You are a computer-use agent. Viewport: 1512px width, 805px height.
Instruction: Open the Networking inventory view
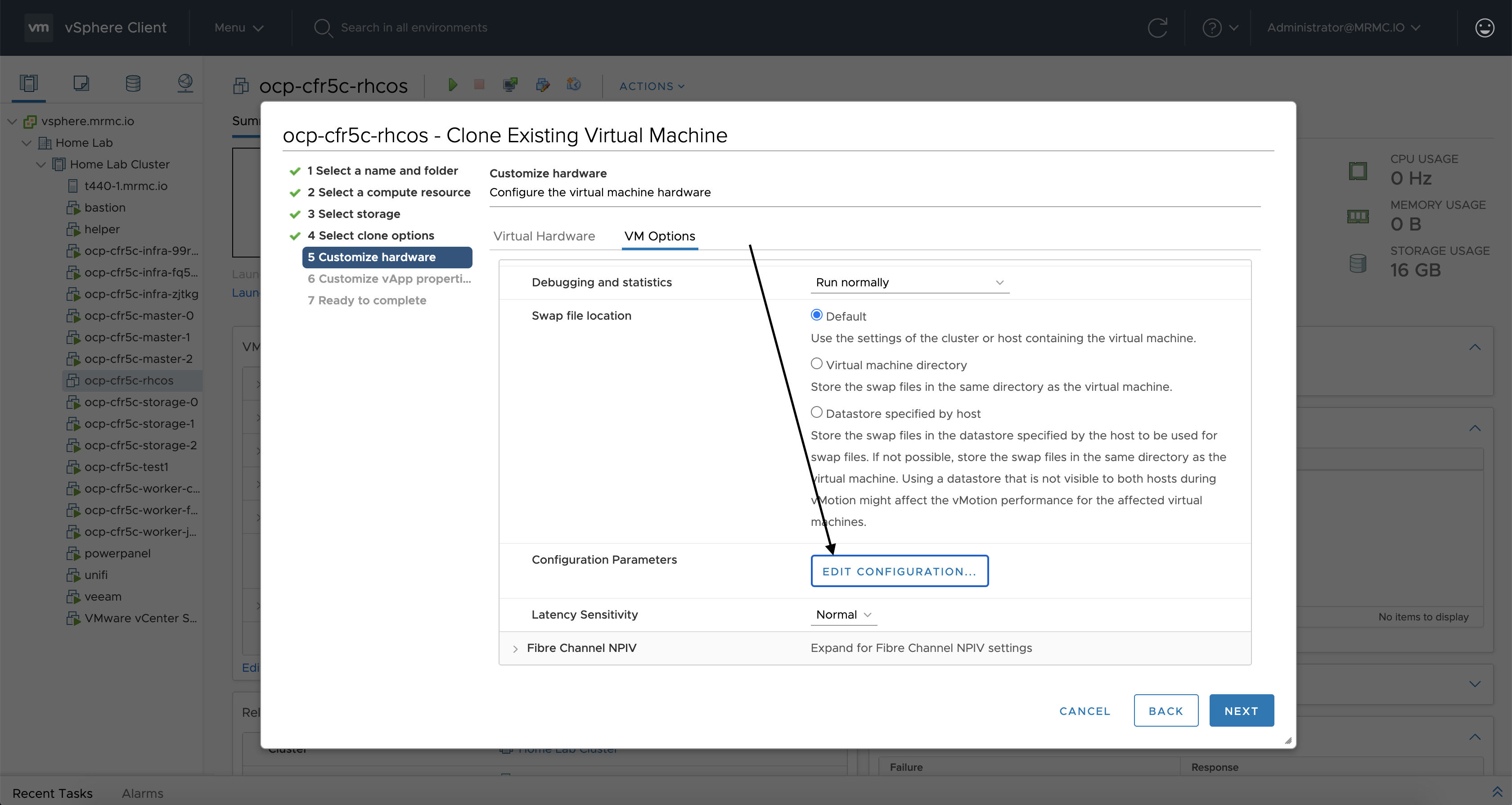point(185,82)
